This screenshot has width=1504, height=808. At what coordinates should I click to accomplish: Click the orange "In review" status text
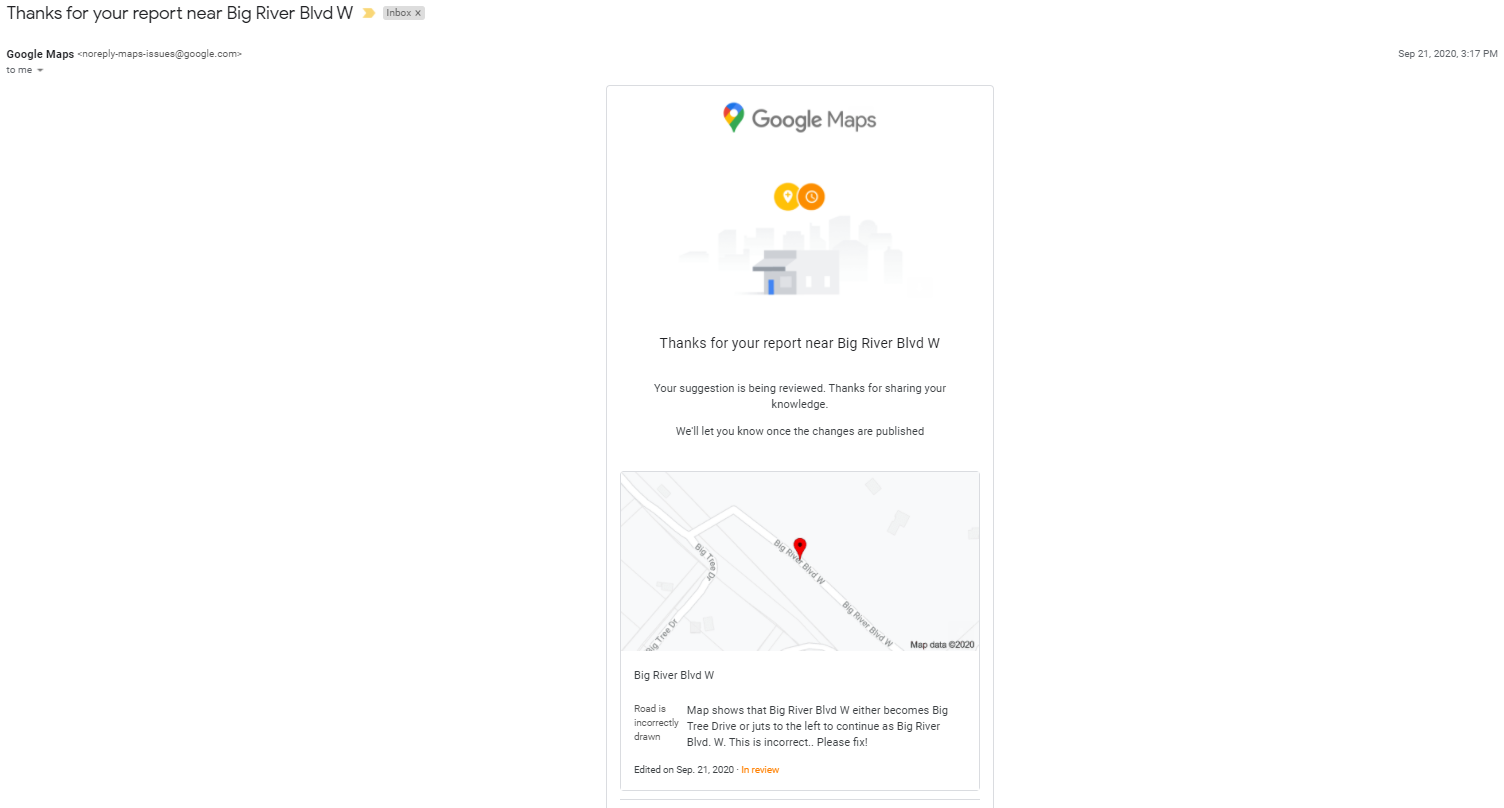760,770
